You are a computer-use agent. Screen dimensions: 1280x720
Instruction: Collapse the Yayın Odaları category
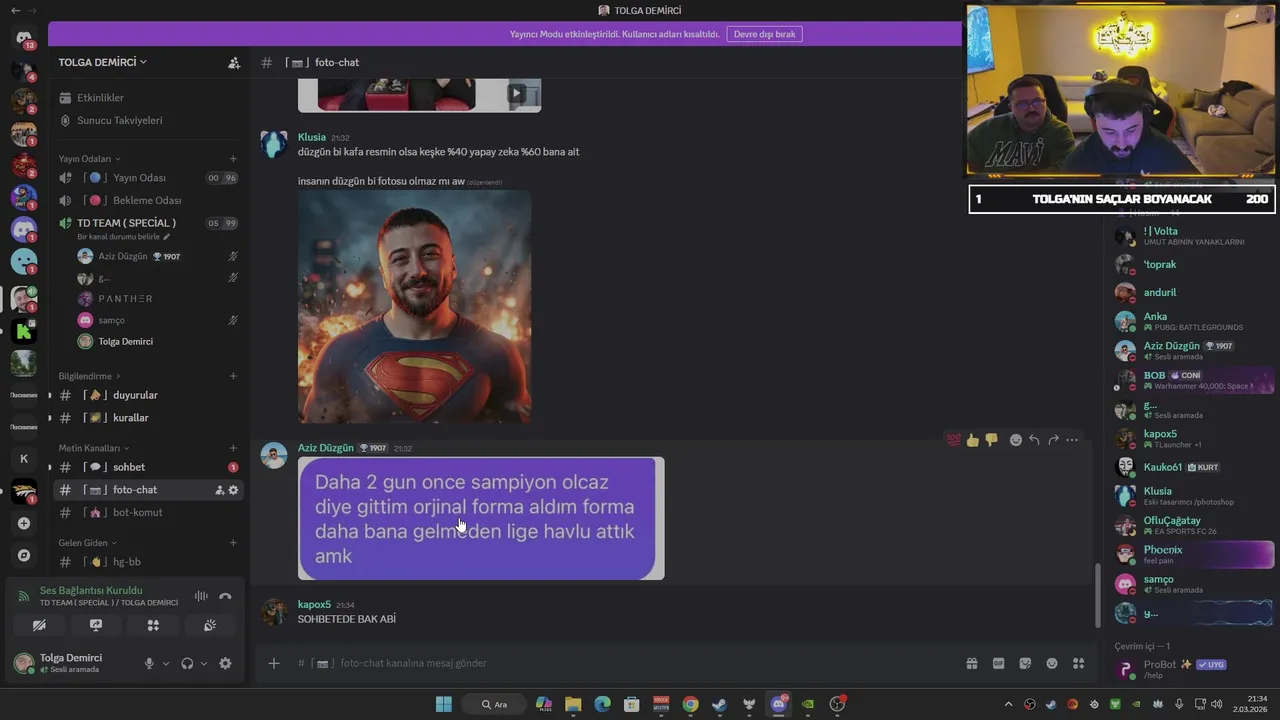pyautogui.click(x=89, y=159)
